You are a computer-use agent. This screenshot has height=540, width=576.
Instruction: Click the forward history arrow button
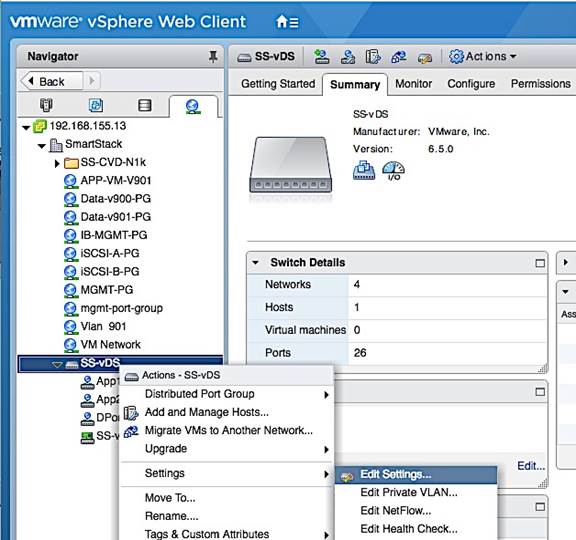tap(92, 81)
